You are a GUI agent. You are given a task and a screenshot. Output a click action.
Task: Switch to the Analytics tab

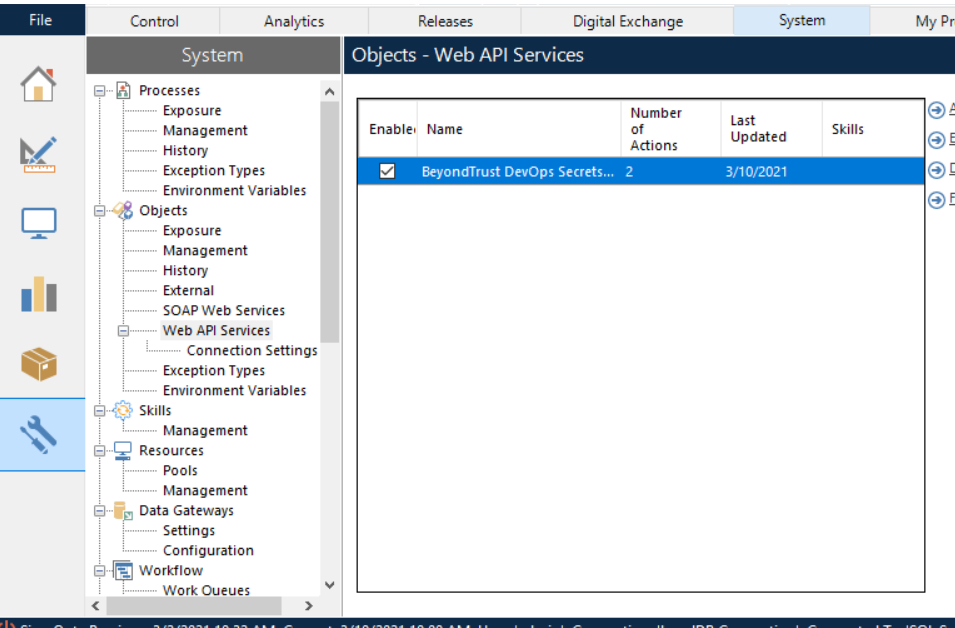click(x=294, y=21)
